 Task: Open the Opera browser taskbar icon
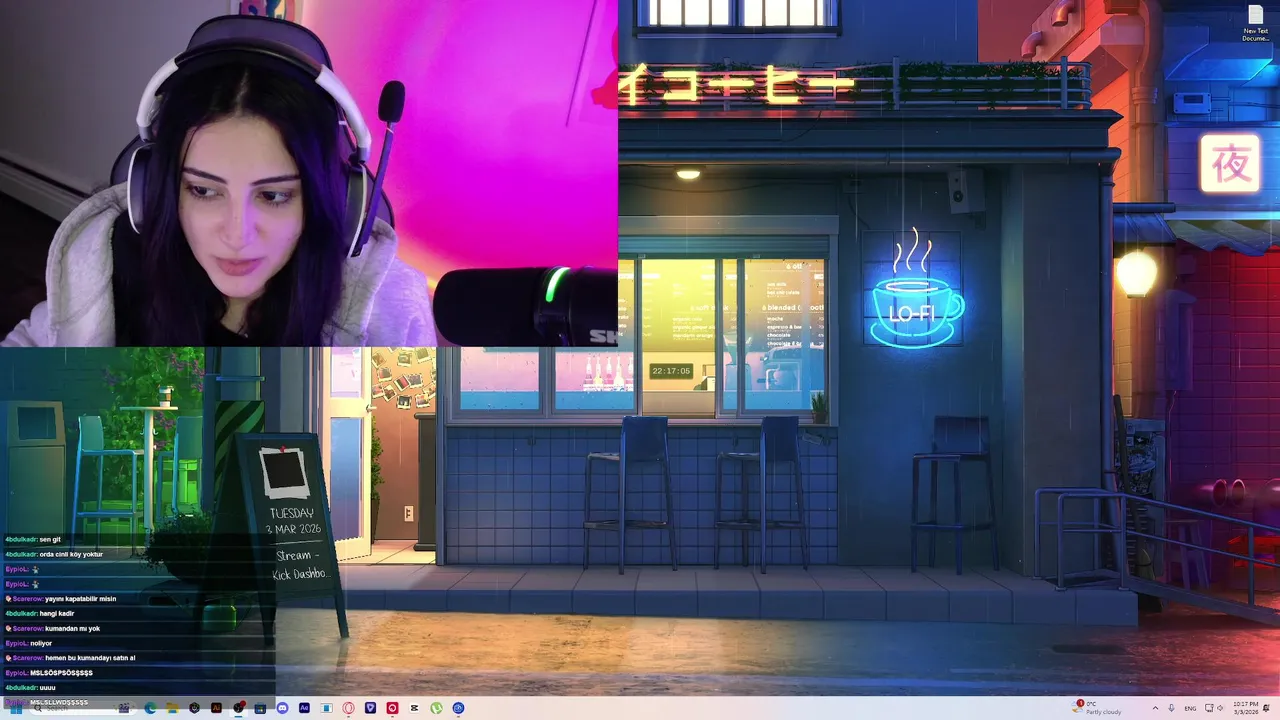pos(348,708)
